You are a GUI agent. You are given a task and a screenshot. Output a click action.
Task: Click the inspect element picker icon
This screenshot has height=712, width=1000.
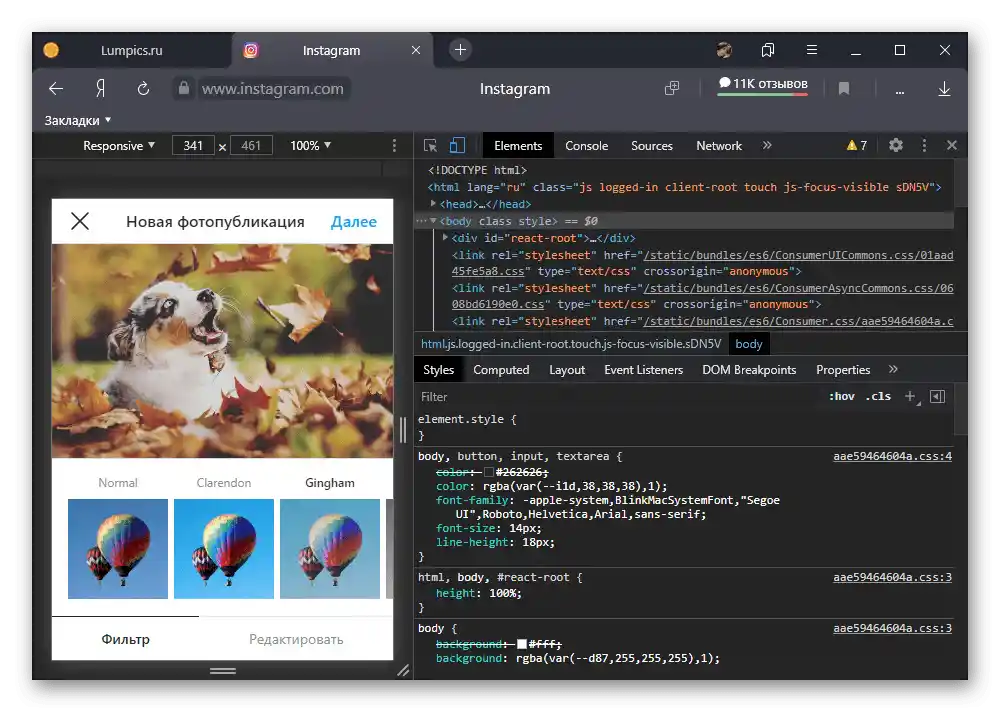point(431,146)
